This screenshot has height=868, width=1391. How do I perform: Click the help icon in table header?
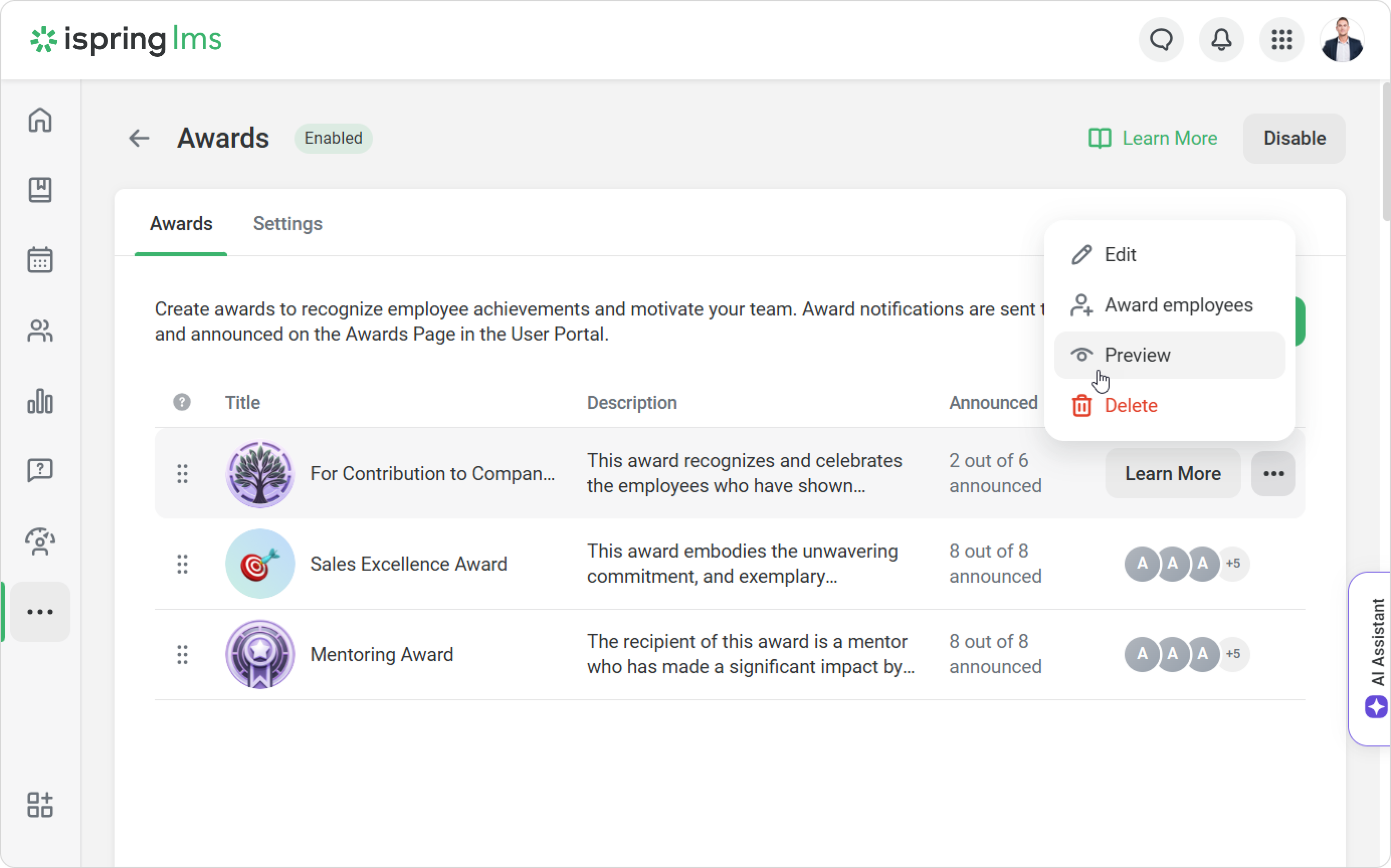[181, 402]
